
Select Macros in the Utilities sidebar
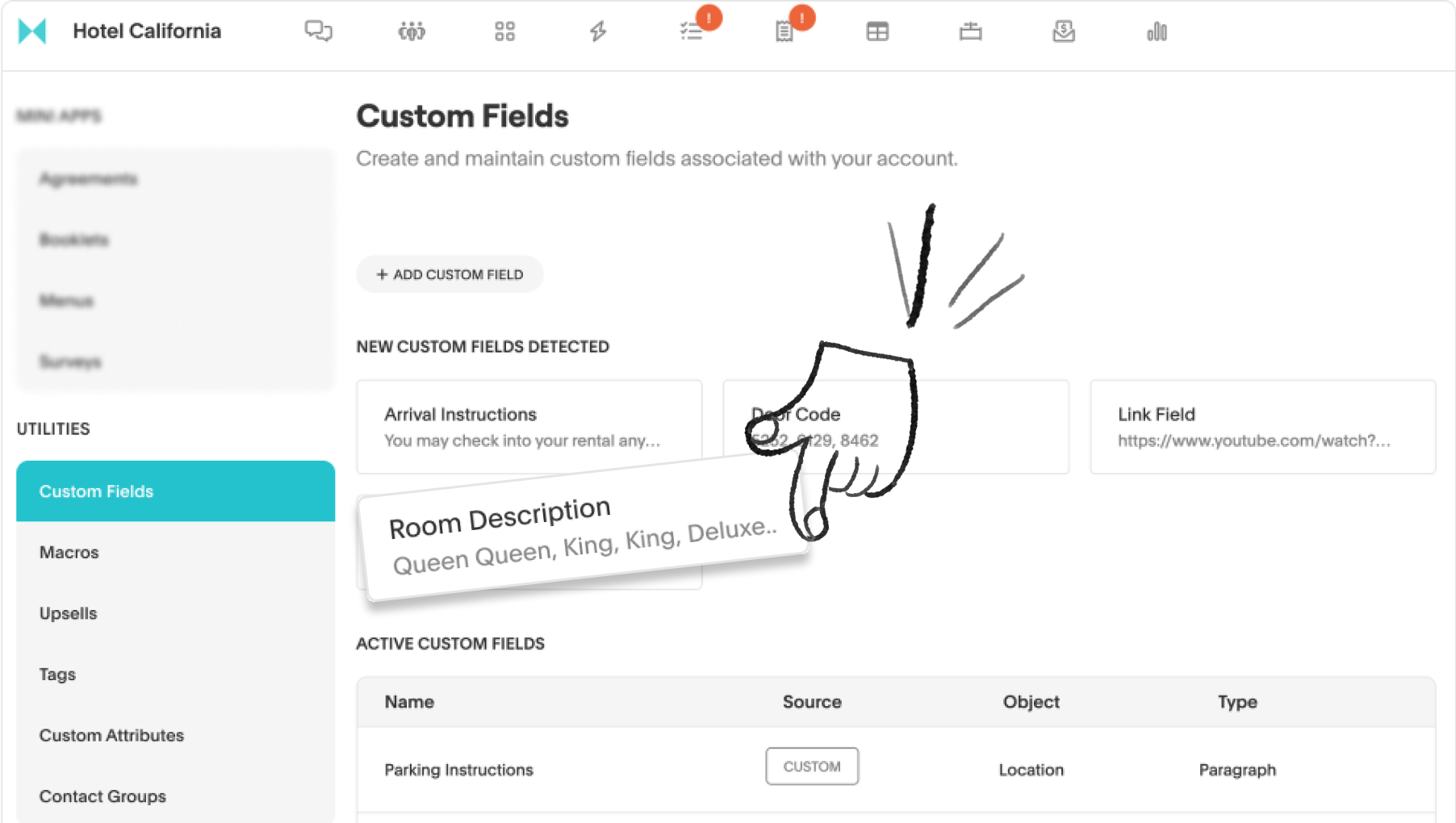pos(69,553)
